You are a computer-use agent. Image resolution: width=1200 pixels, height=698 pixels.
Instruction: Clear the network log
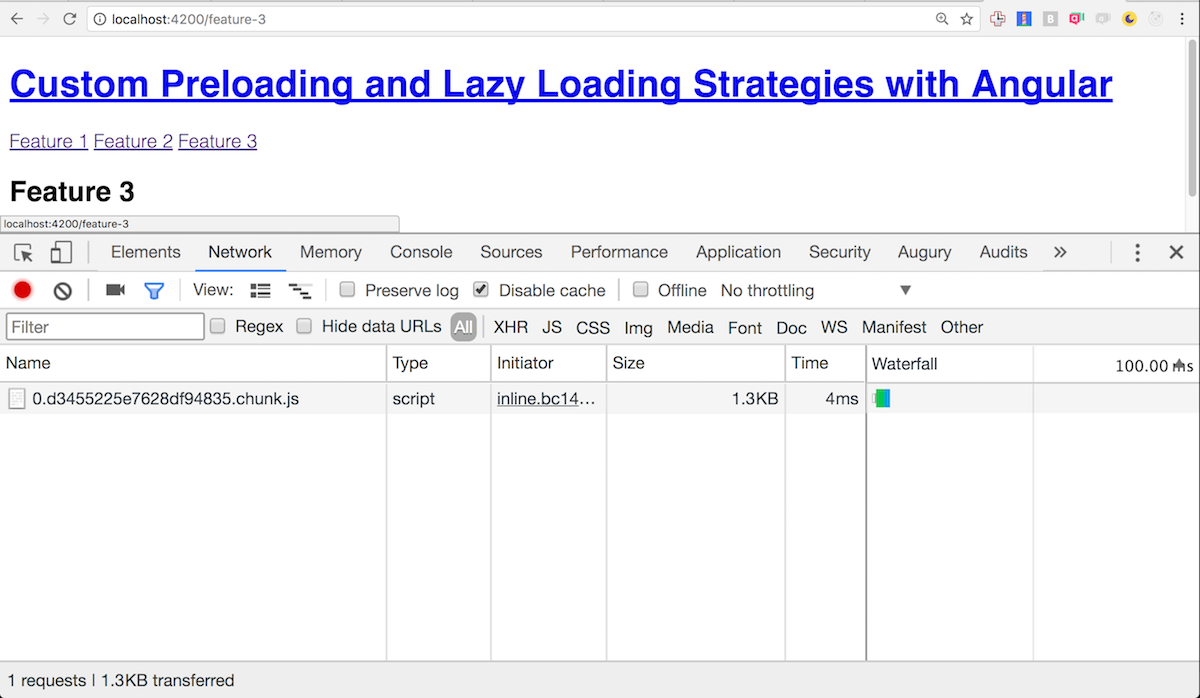click(x=63, y=291)
